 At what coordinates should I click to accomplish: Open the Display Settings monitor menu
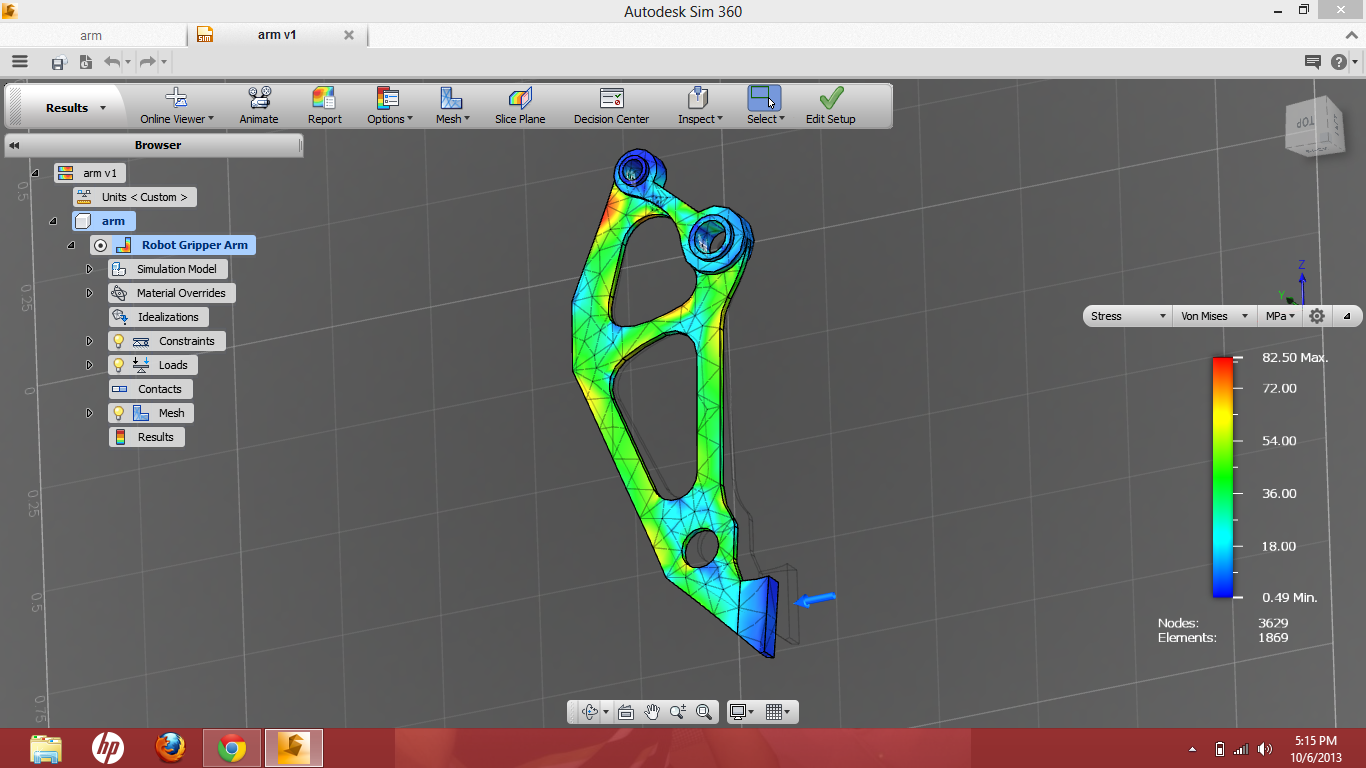pos(742,712)
